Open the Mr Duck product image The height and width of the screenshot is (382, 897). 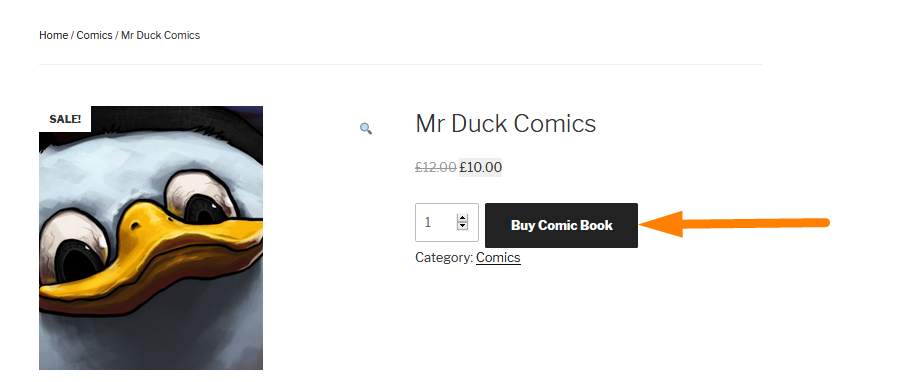coord(151,238)
